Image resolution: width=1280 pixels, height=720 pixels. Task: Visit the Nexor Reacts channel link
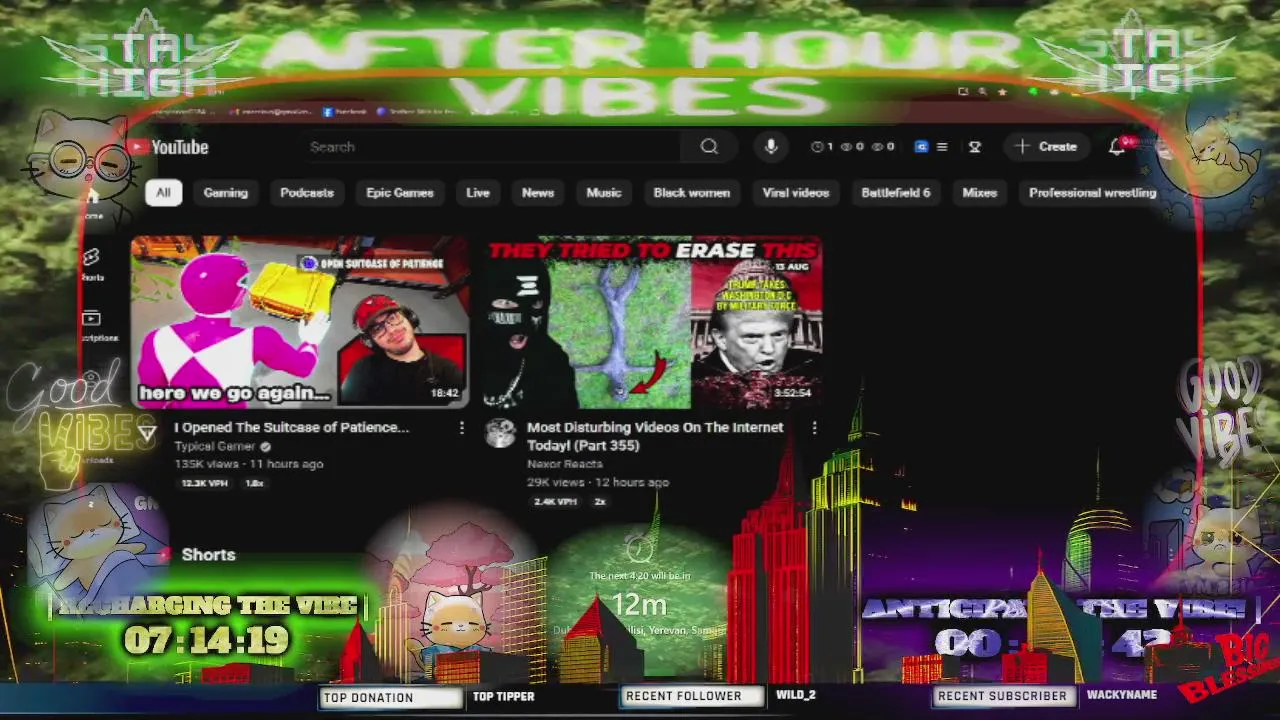(565, 464)
